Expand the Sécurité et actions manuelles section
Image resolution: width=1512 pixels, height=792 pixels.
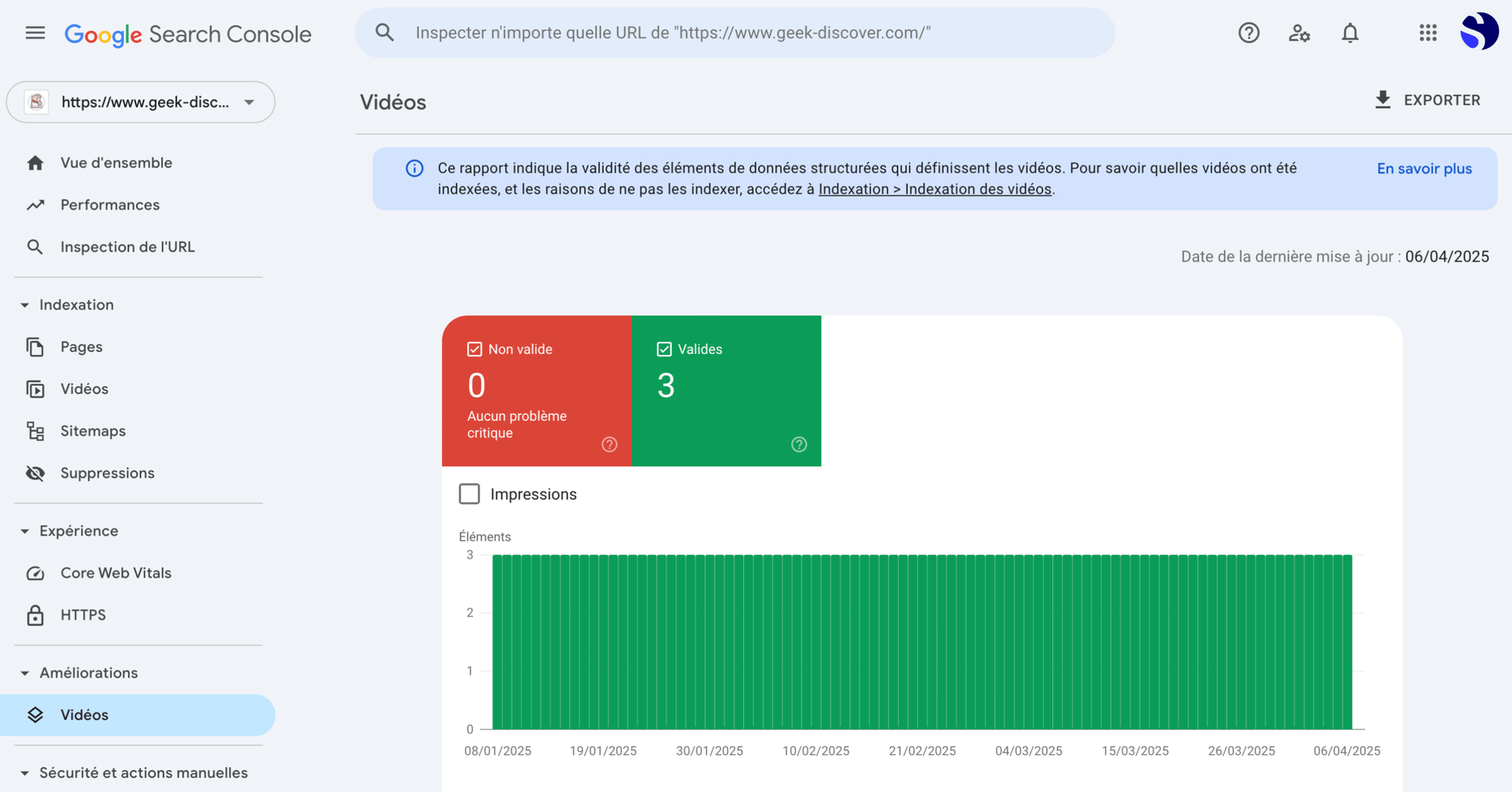[23, 772]
